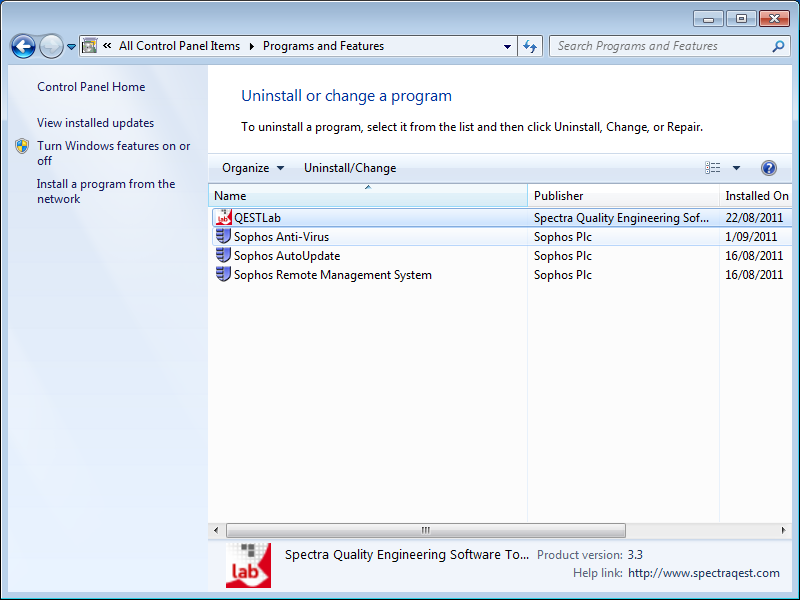
Task: Click the Sophos Anti-Virus shield icon
Action: (223, 237)
